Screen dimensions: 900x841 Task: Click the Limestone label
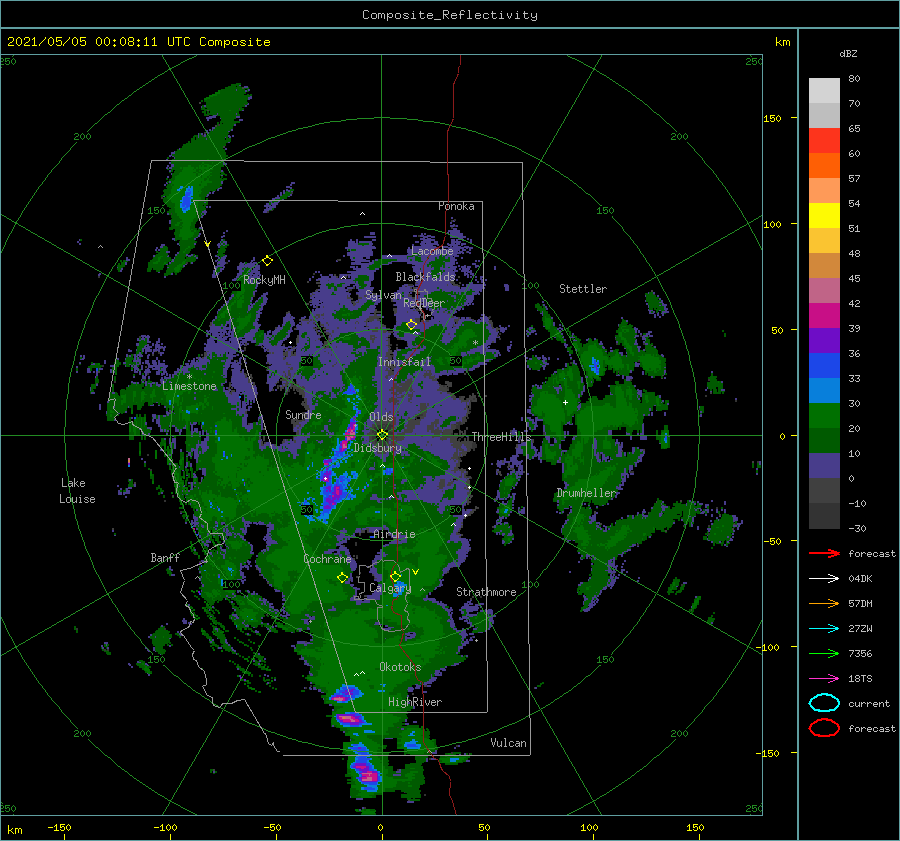tap(189, 386)
